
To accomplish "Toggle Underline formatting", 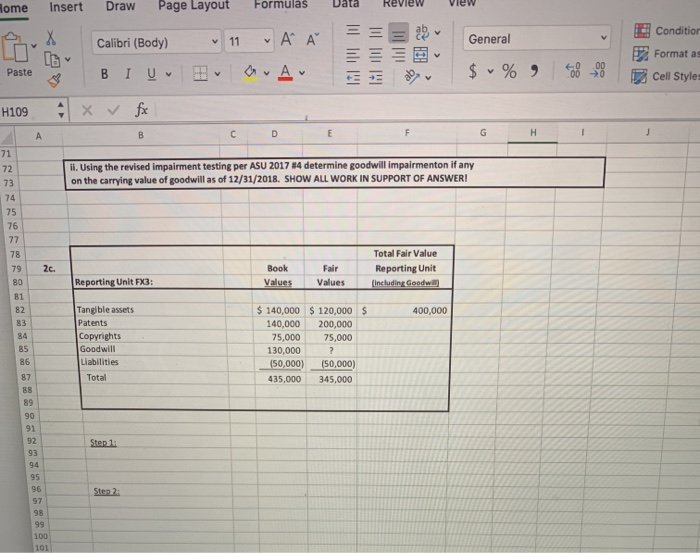I will point(152,74).
